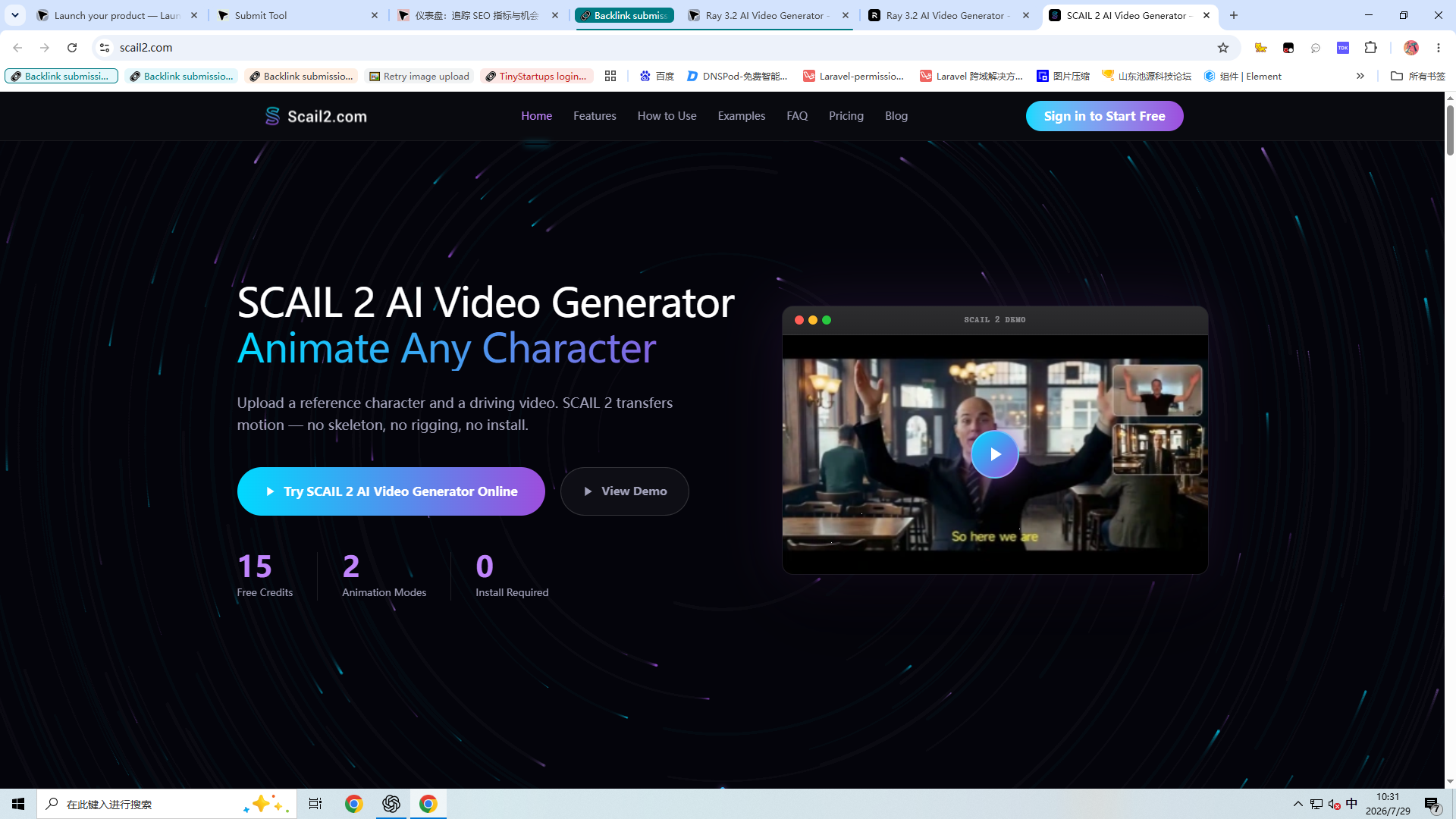The image size is (1456, 819).
Task: Open the 组件 | Element bookmark
Action: tap(1243, 76)
